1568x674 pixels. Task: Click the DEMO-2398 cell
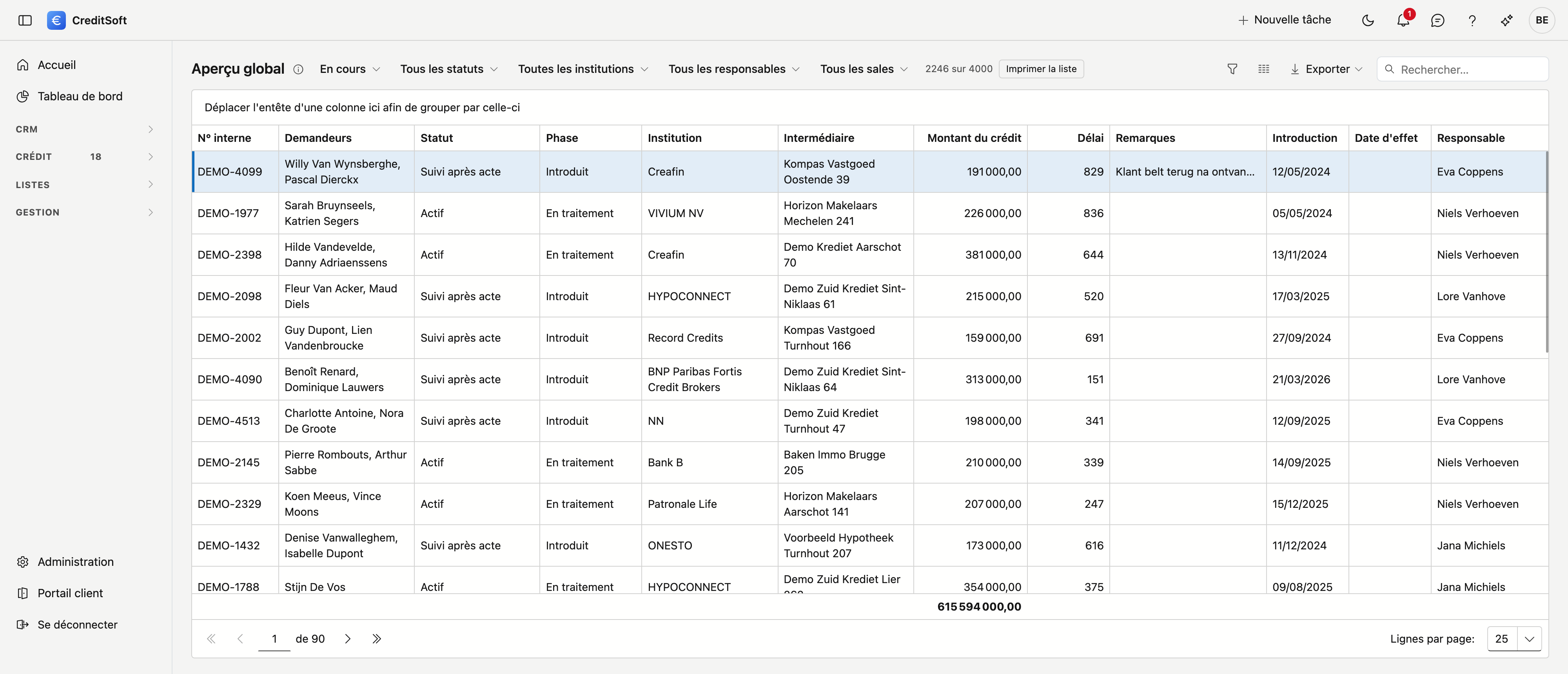point(235,255)
